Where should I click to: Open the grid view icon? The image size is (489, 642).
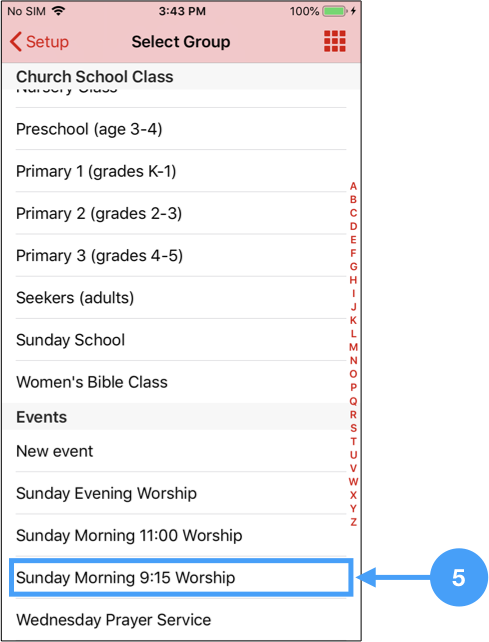(335, 41)
